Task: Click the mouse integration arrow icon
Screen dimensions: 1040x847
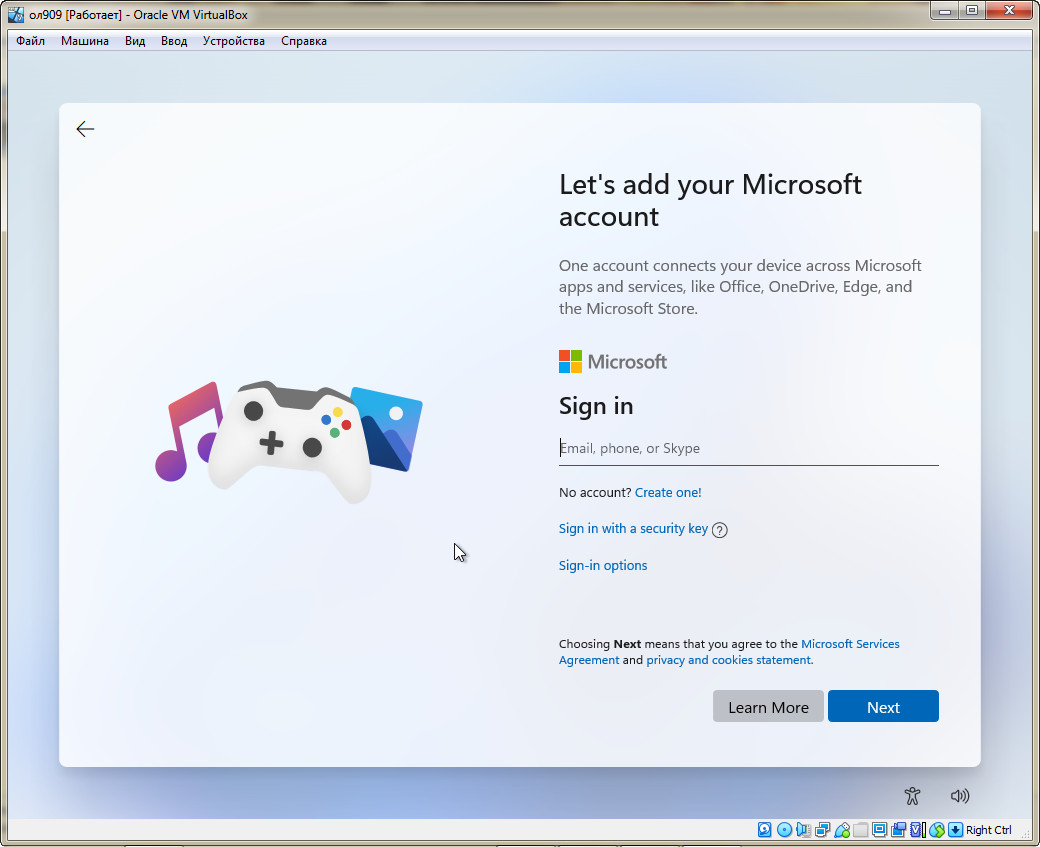Action: pos(956,830)
